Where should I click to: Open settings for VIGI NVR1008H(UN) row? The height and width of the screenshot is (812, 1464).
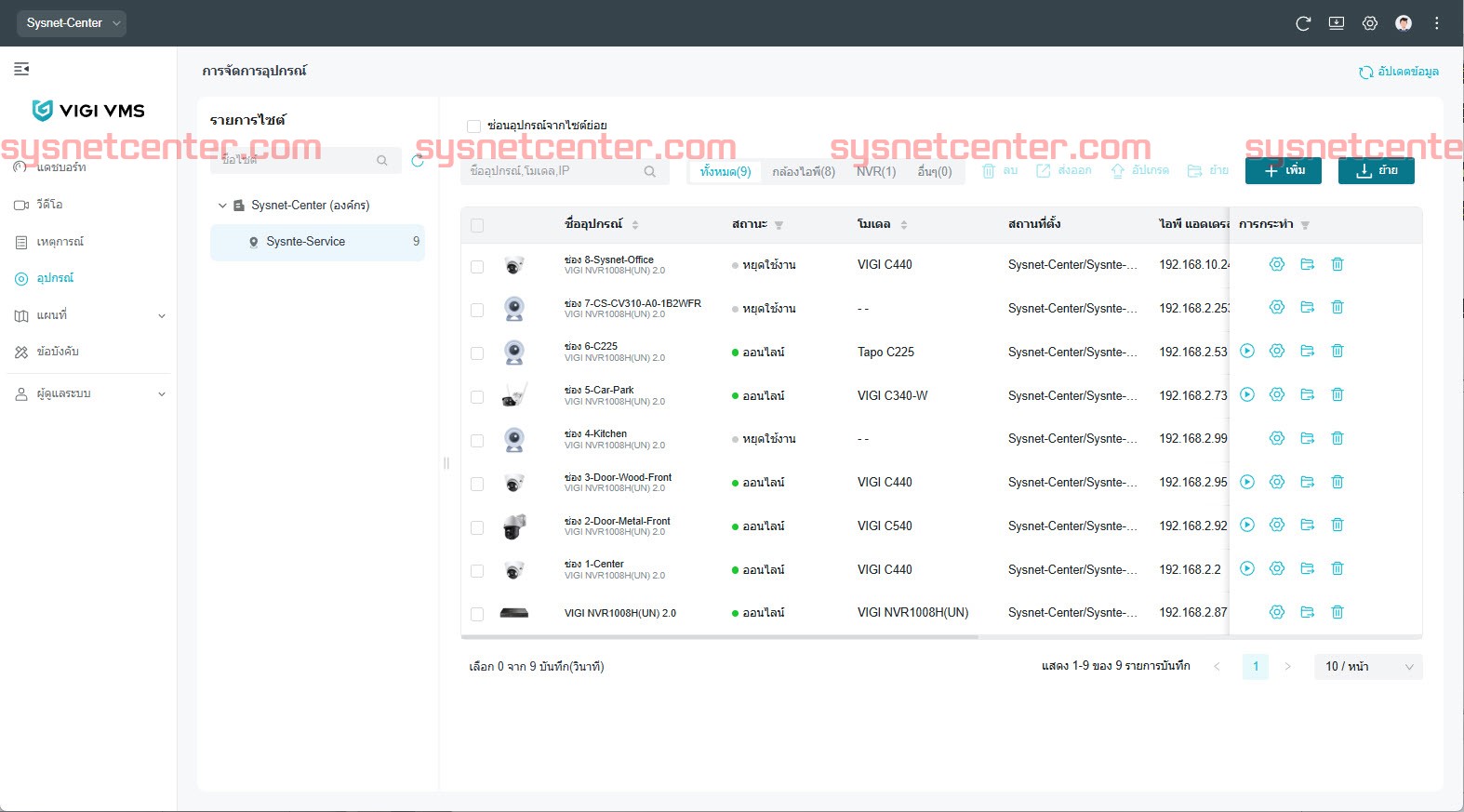[1277, 612]
